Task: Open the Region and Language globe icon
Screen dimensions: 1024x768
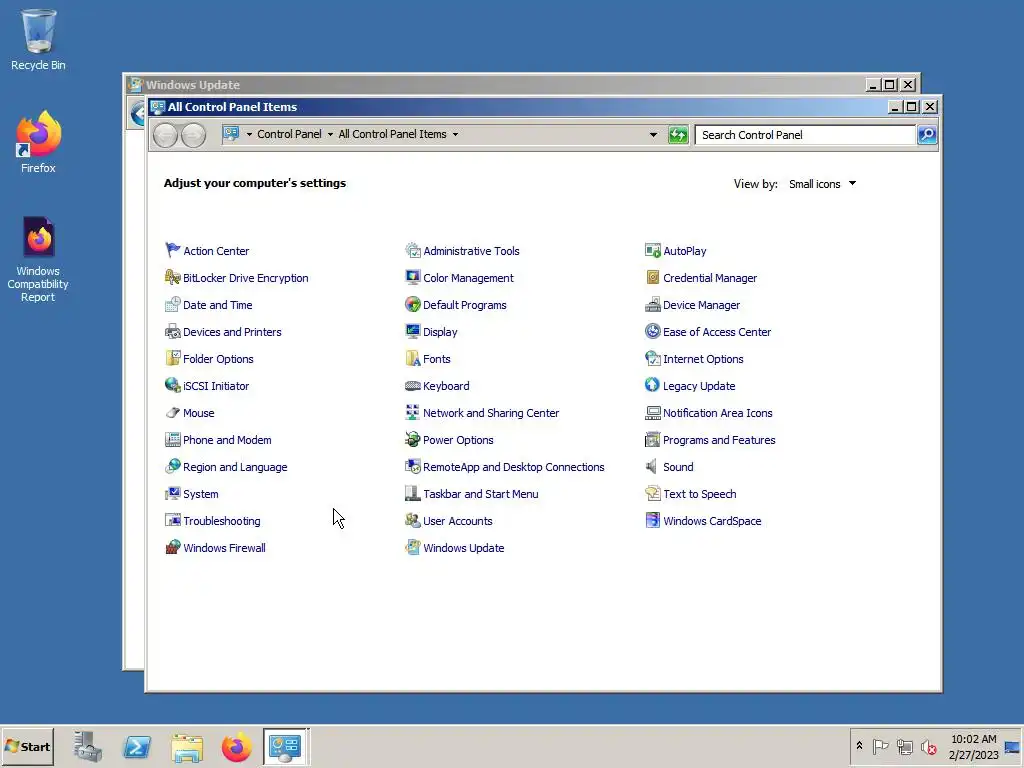Action: tap(172, 466)
